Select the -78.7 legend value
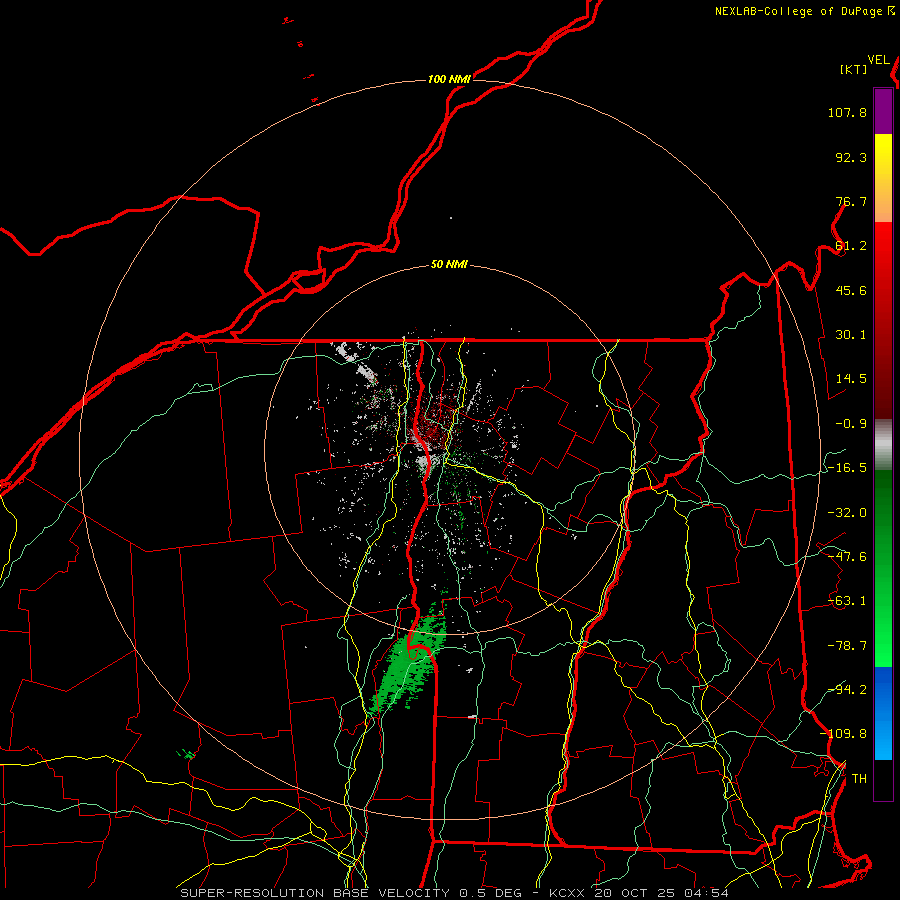 [x=847, y=646]
